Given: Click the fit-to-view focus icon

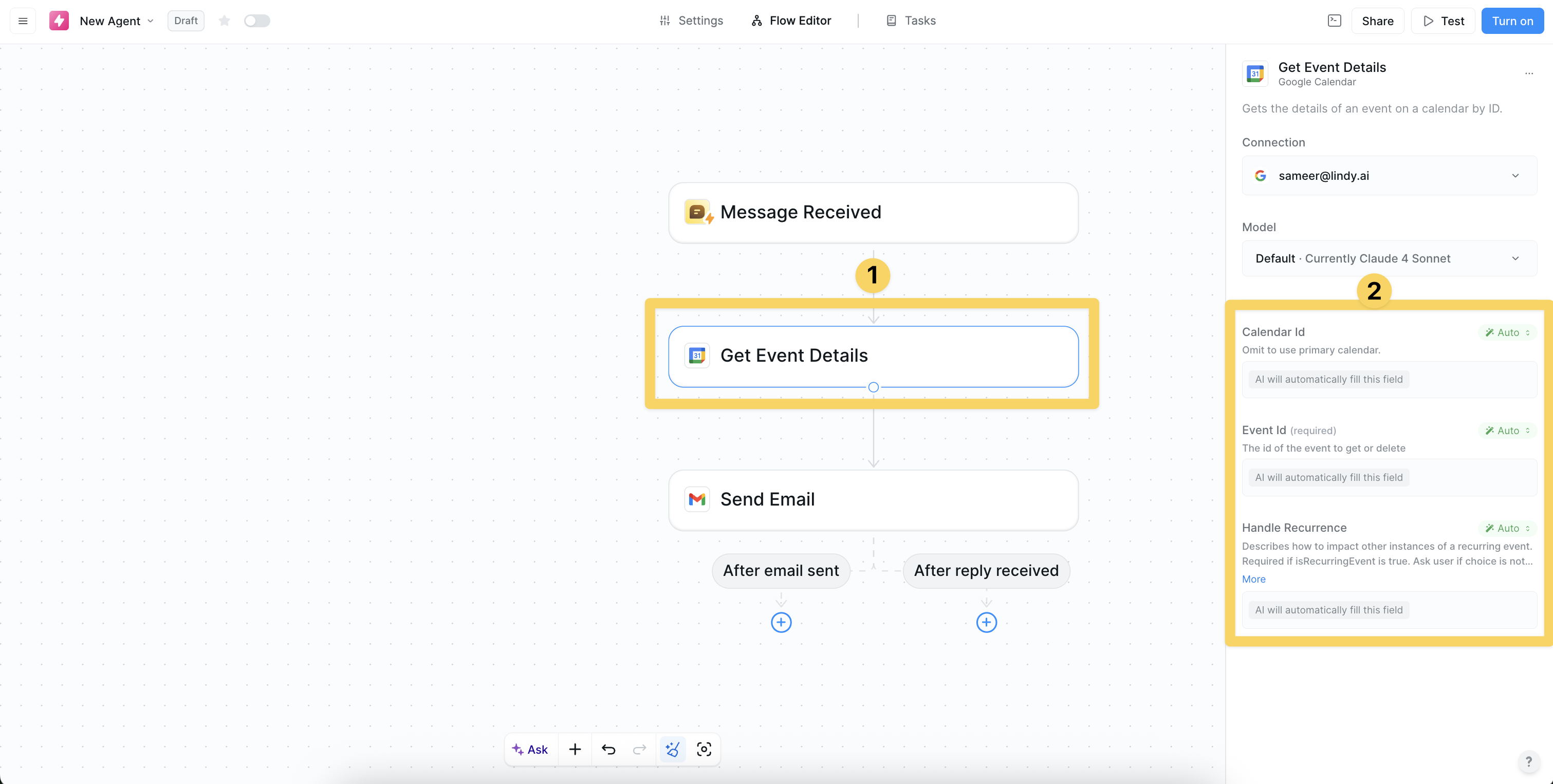Looking at the screenshot, I should pyautogui.click(x=704, y=749).
